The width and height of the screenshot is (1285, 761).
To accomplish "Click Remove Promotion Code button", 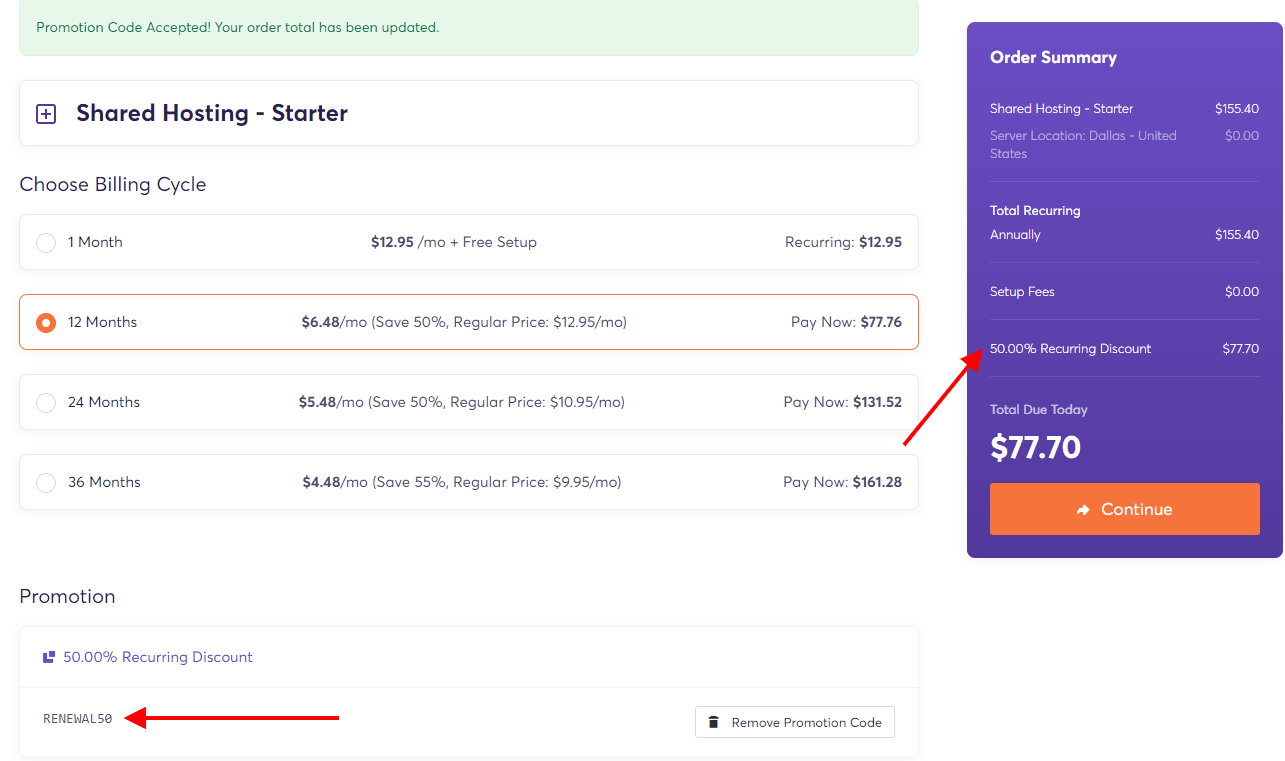I will pyautogui.click(x=795, y=722).
